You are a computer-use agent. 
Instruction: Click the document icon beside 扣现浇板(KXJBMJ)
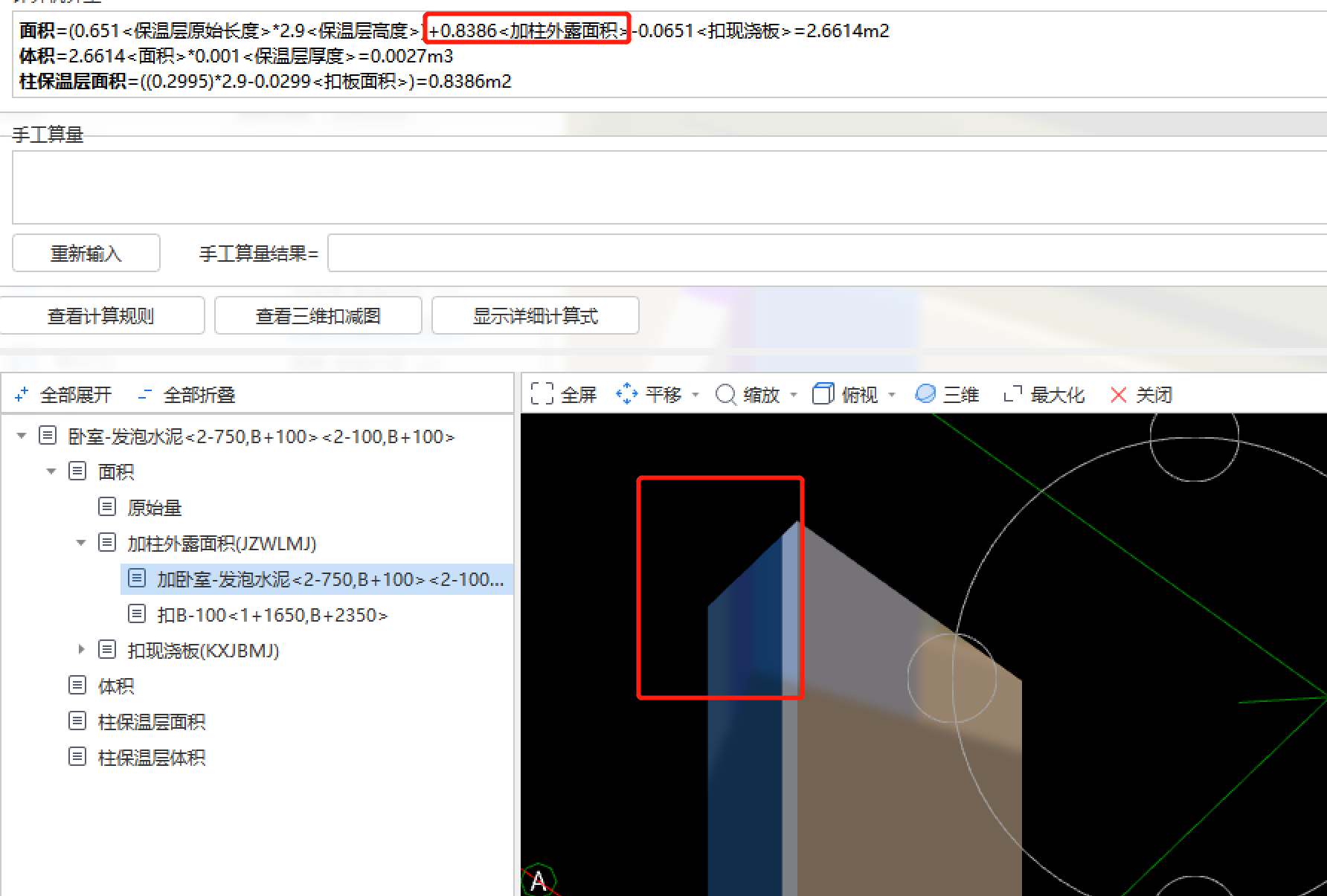point(107,650)
